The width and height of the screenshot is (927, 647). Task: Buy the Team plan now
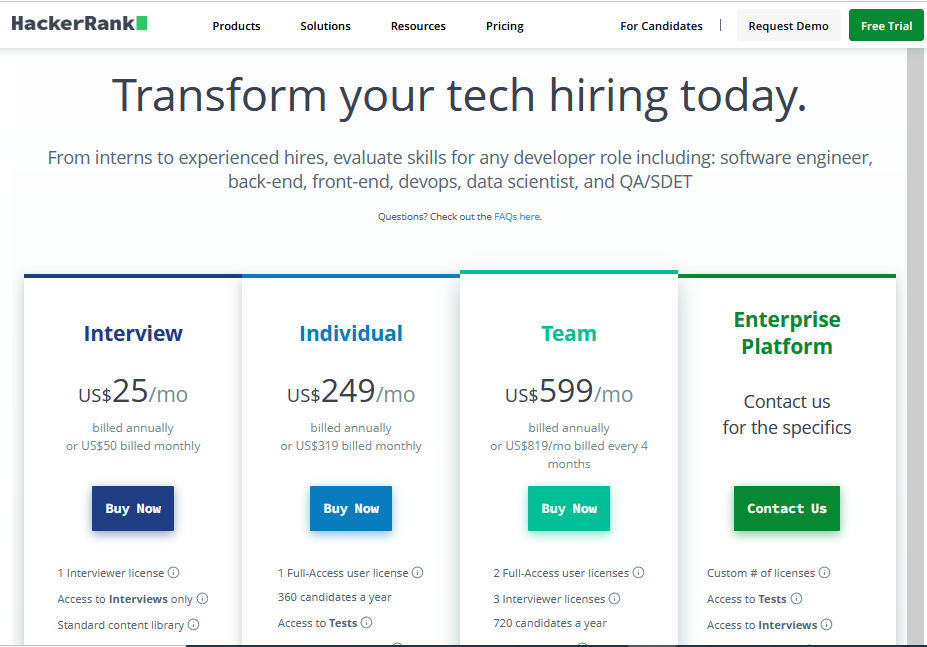pyautogui.click(x=569, y=509)
